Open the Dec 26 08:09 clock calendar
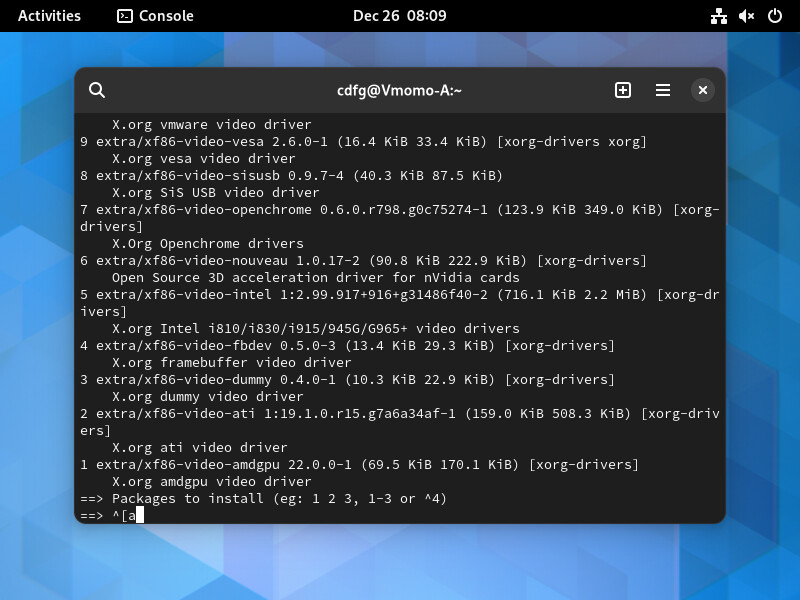This screenshot has width=800, height=600. [x=399, y=16]
